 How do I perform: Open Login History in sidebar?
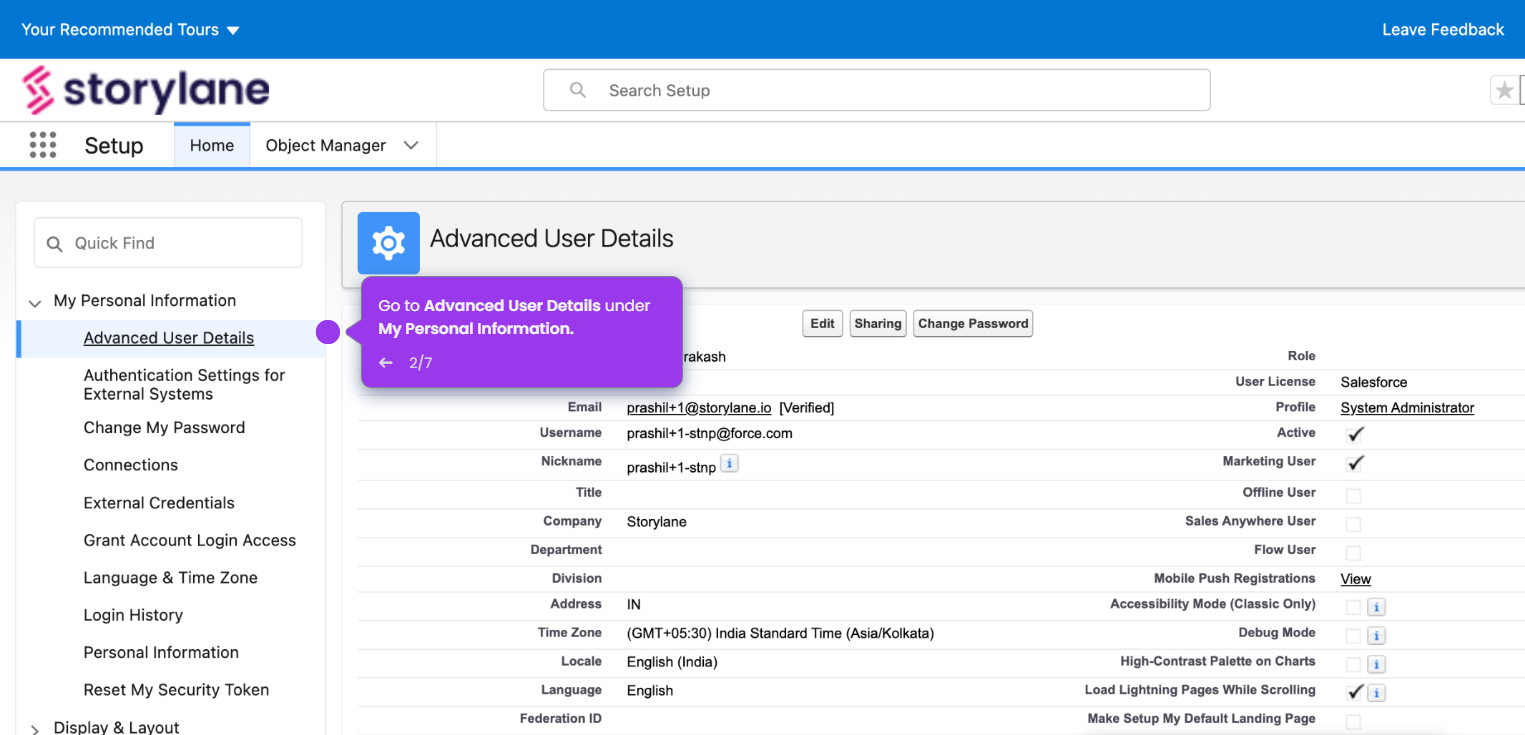pyautogui.click(x=133, y=615)
